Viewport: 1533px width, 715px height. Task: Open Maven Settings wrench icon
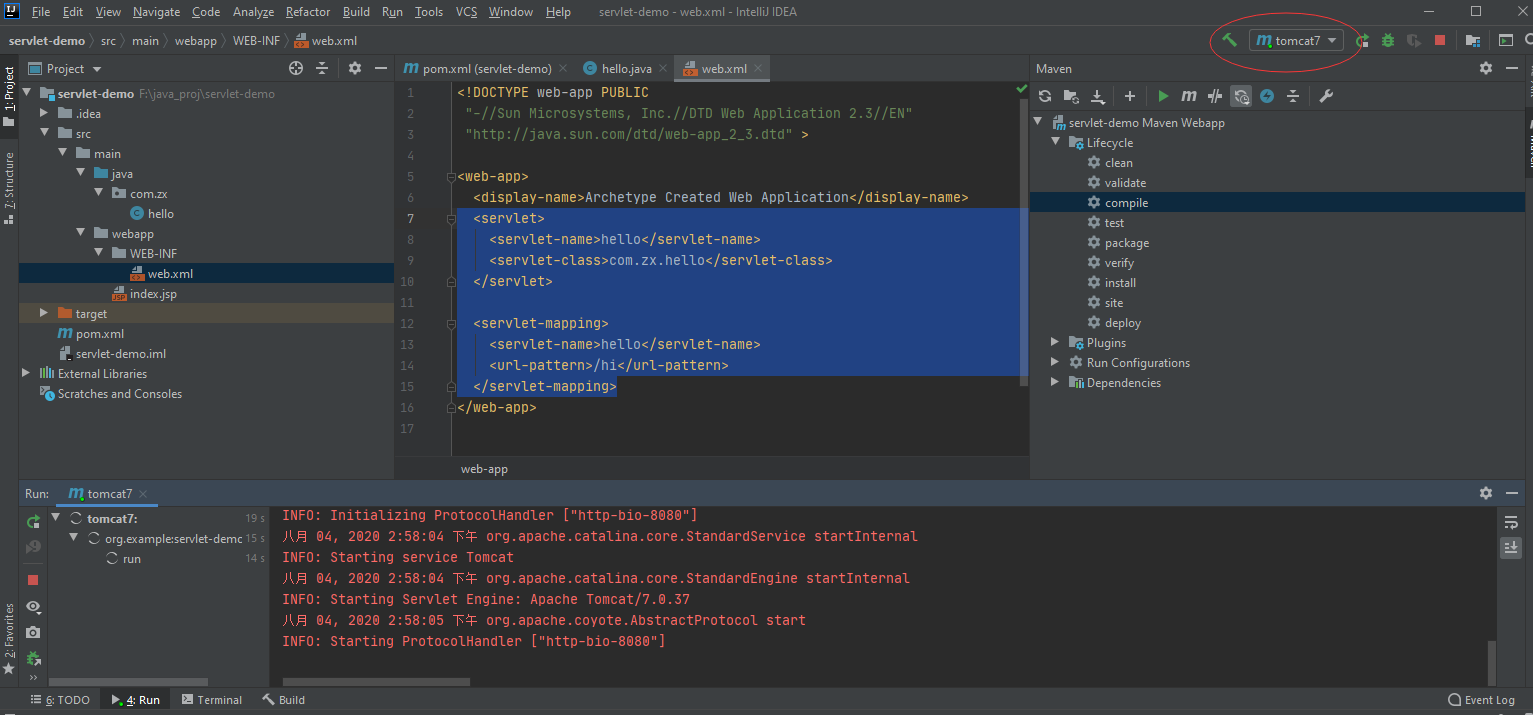pyautogui.click(x=1326, y=96)
